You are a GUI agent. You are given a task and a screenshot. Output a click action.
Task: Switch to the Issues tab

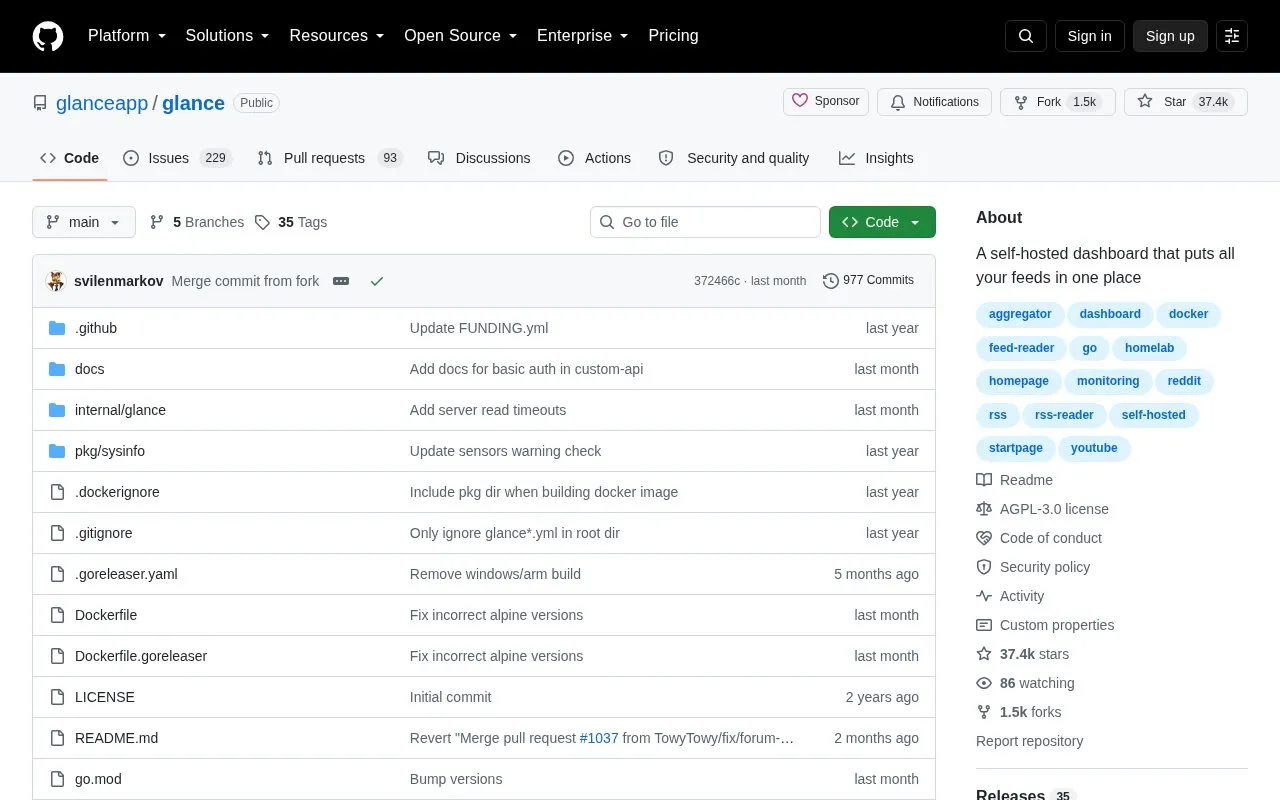(x=177, y=158)
